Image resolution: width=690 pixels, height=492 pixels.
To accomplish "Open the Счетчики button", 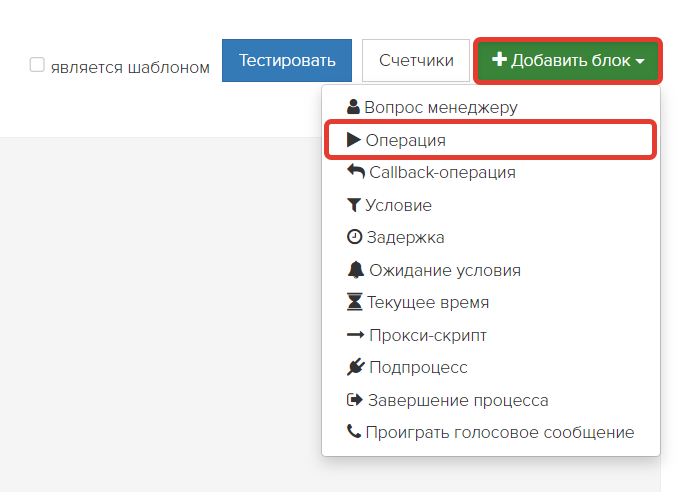I will pos(416,61).
